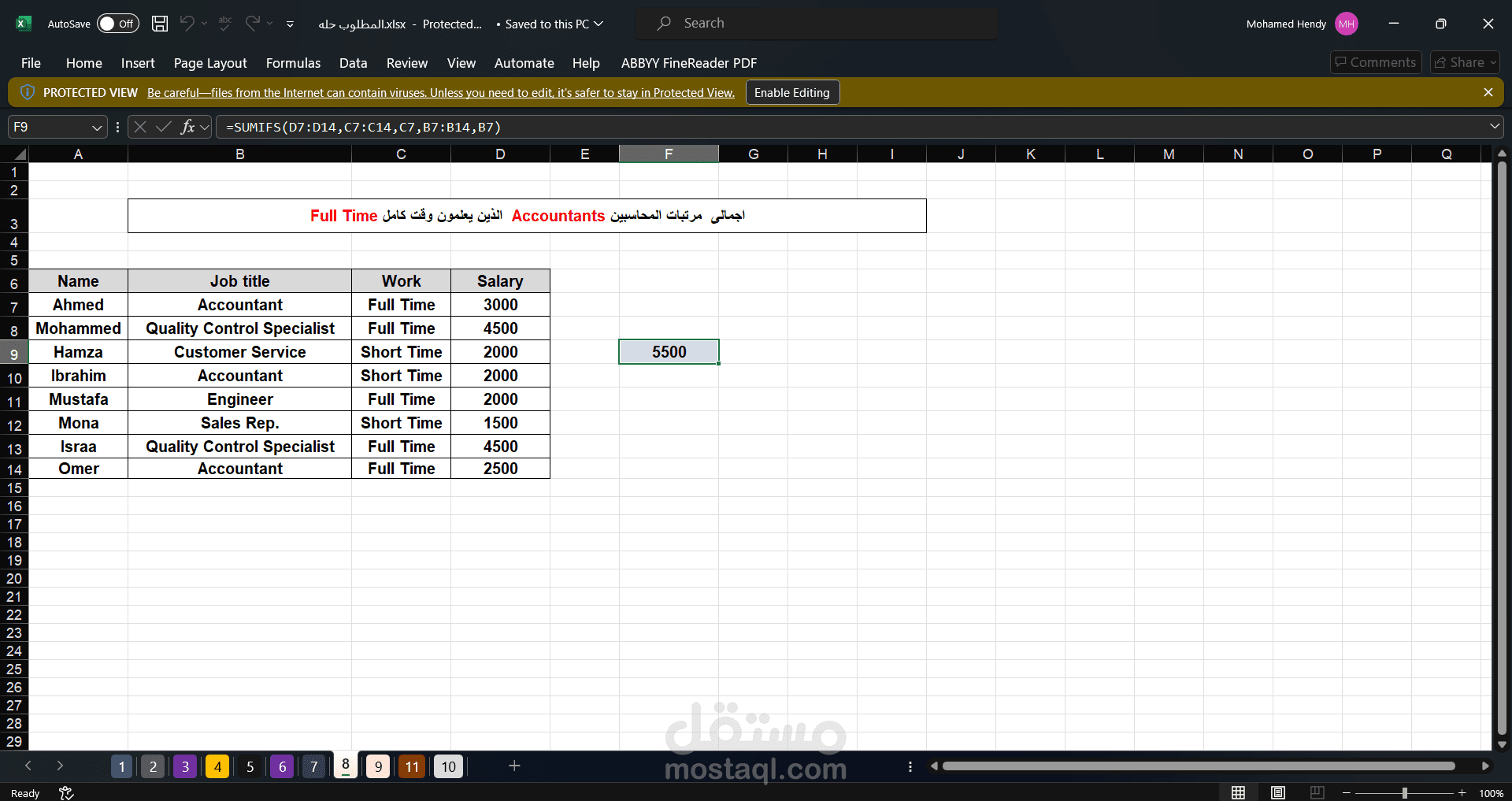Click the Save icon in Quick Access Toolbar

tap(159, 24)
